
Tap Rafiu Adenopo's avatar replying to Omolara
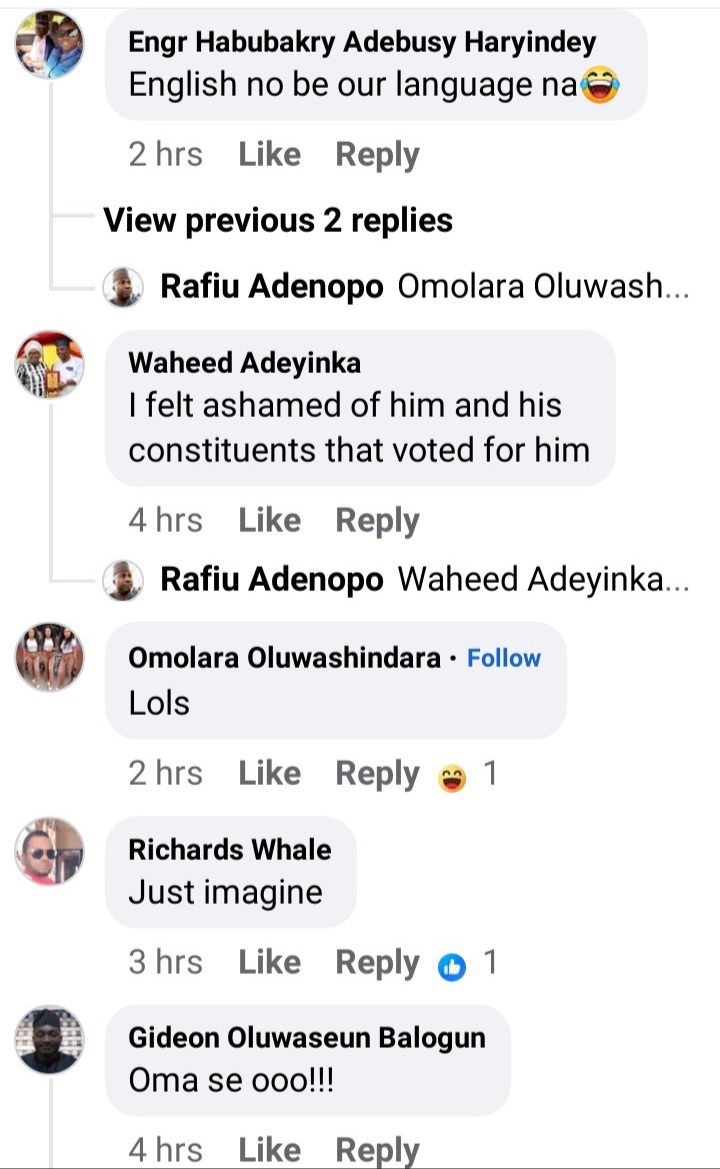pyautogui.click(x=123, y=287)
